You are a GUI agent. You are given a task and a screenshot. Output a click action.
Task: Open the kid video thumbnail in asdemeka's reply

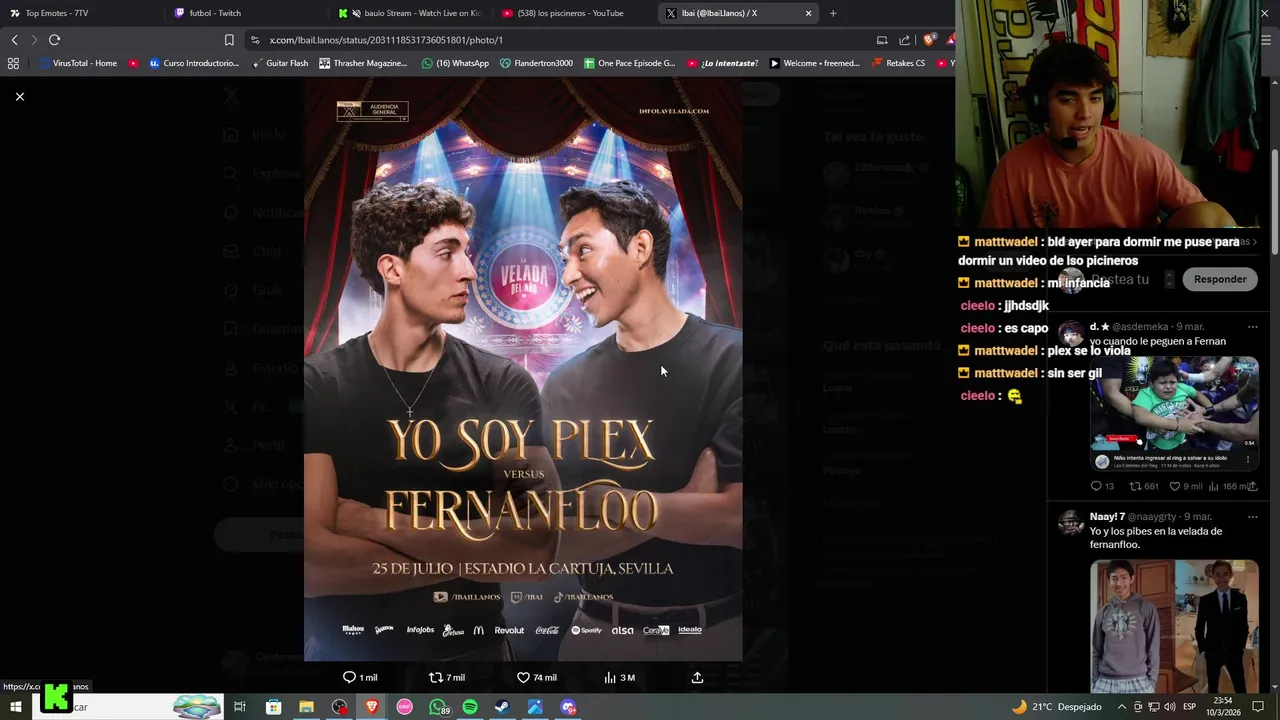coord(1174,413)
